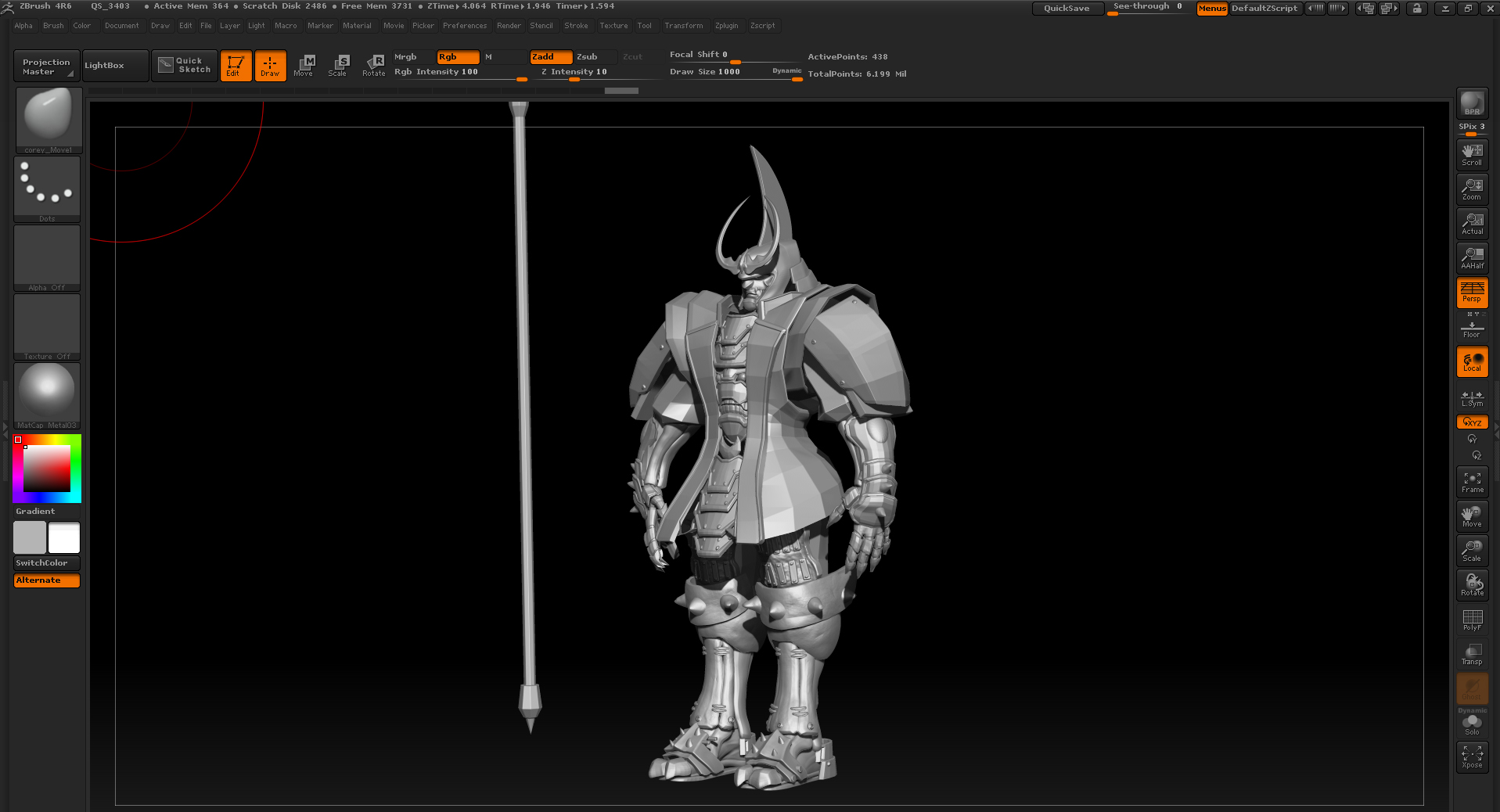Toggle XYZ rotation mode
This screenshot has height=812, width=1500.
tap(1472, 422)
